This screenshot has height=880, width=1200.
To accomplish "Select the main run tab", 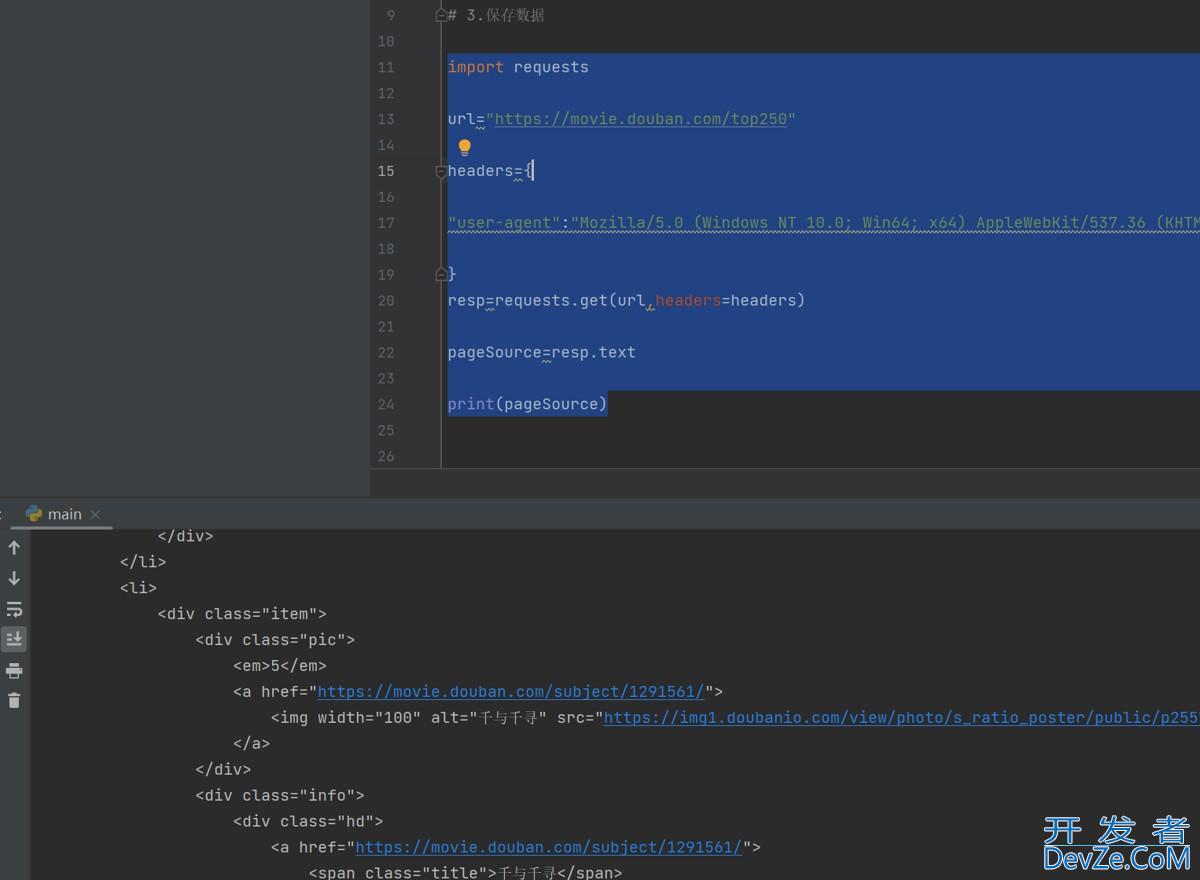I will (64, 514).
